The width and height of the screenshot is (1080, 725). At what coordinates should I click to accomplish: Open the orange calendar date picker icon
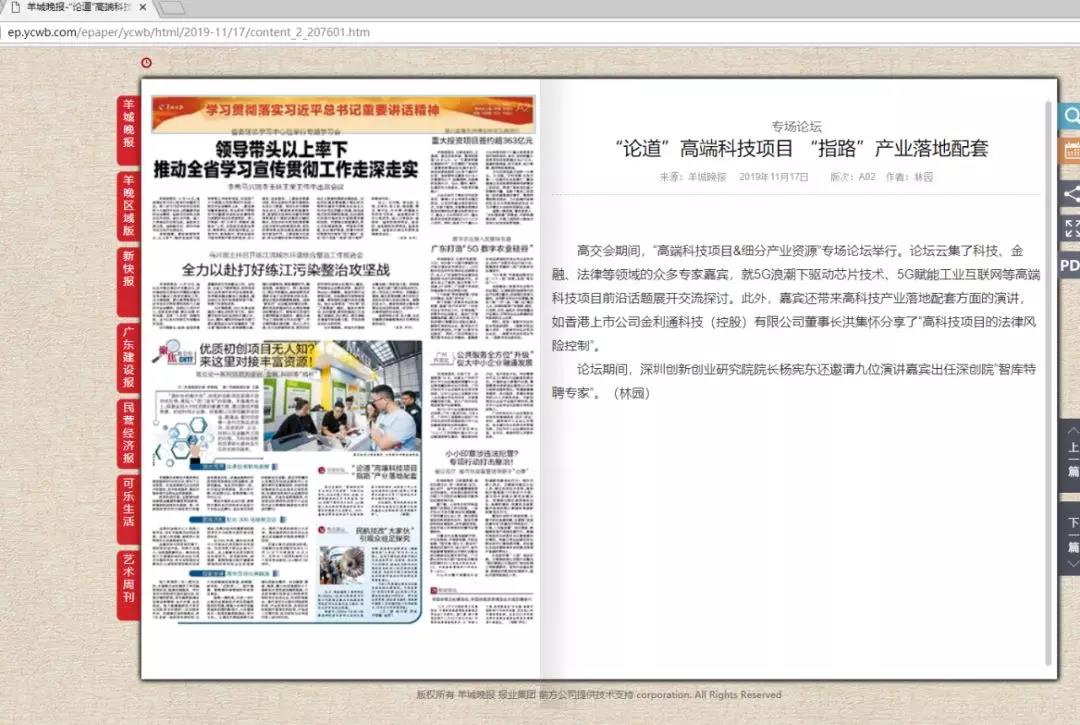click(1070, 150)
